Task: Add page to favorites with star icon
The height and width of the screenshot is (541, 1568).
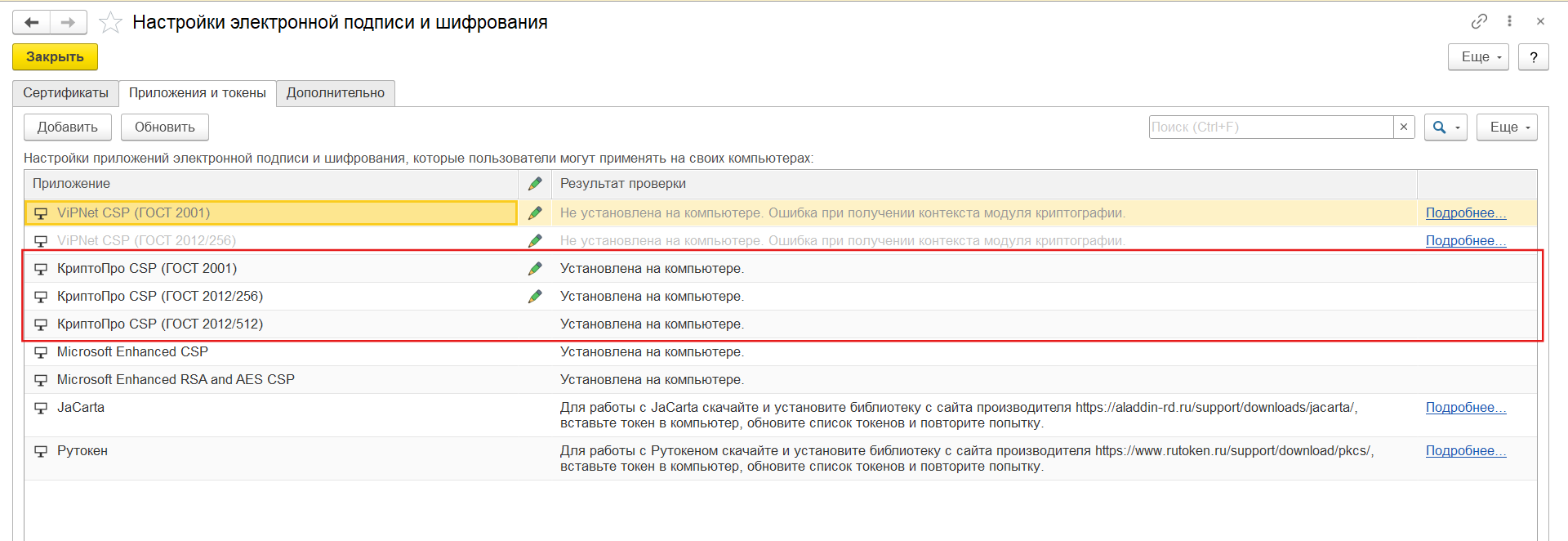Action: (x=110, y=23)
